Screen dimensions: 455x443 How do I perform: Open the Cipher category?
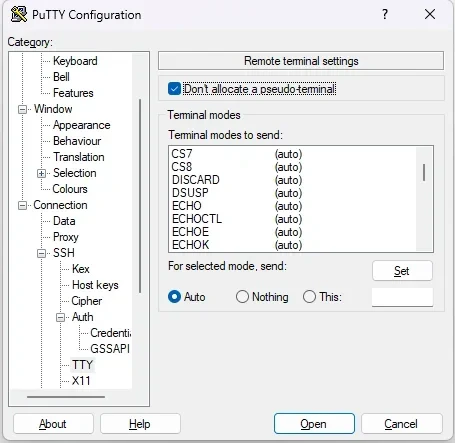pos(87,301)
